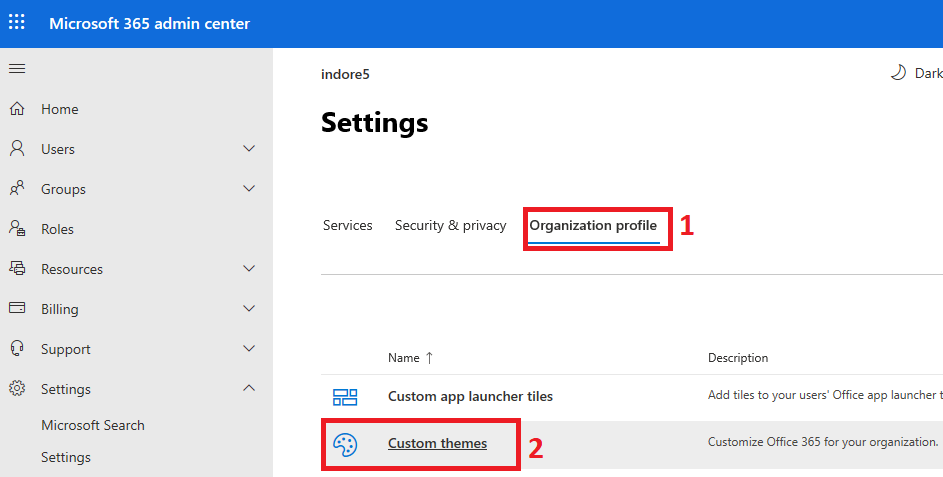This screenshot has width=943, height=477.
Task: Click the Support headset icon
Action: pos(17,349)
